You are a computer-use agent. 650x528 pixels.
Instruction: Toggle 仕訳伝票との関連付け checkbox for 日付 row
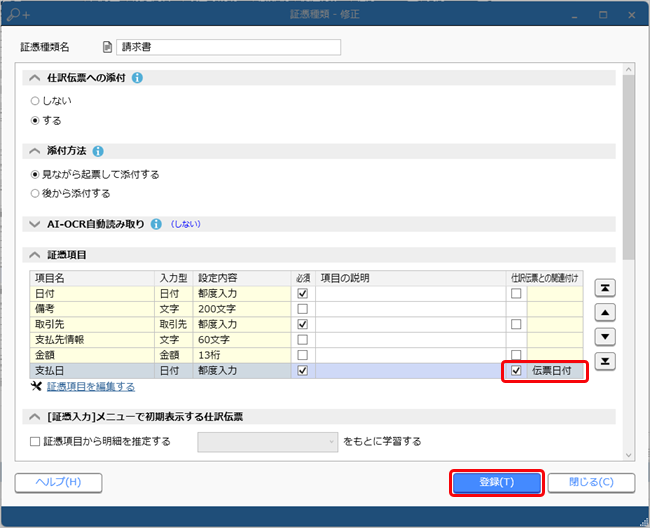pos(516,293)
